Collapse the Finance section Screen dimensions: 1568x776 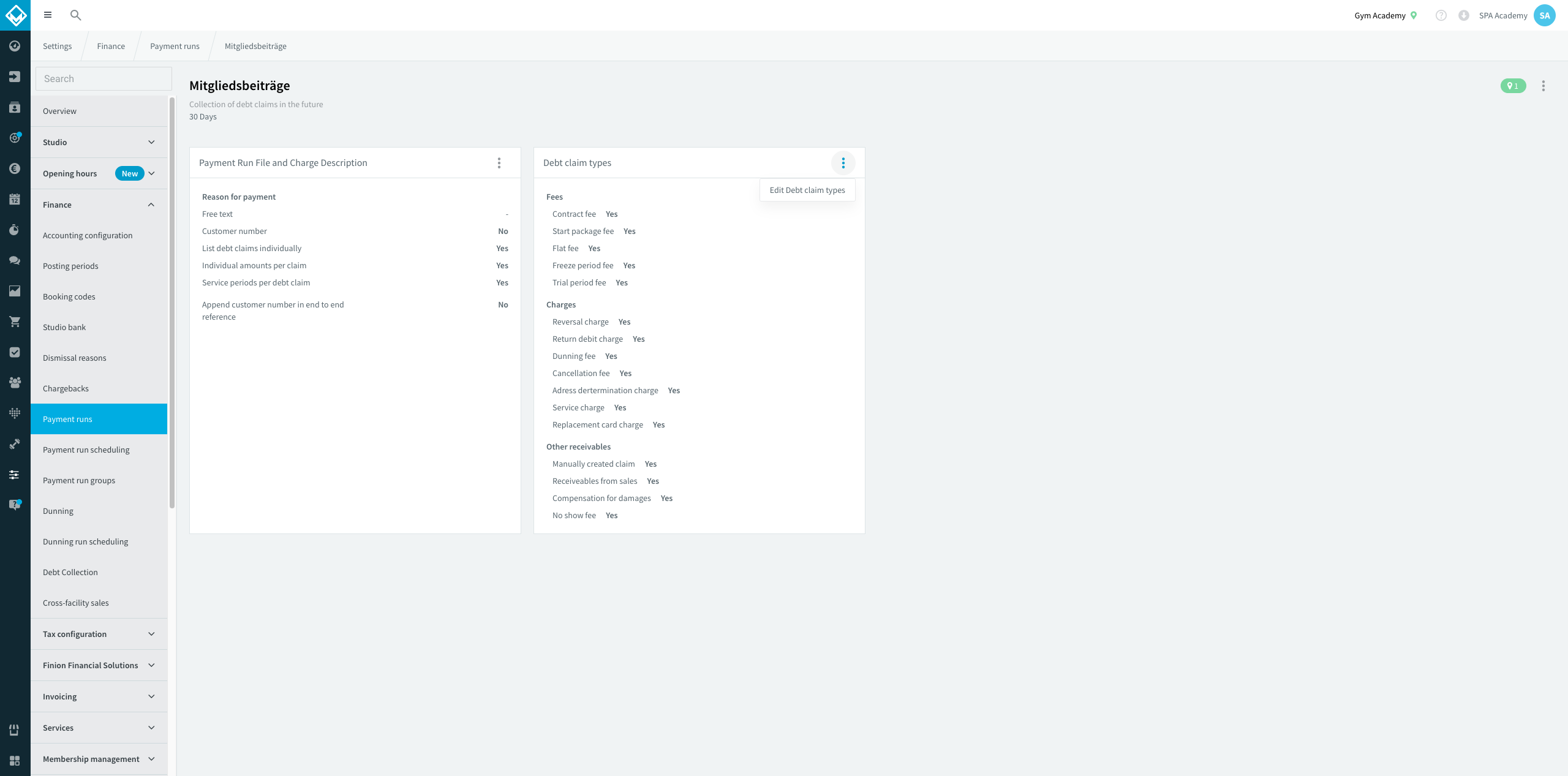pos(99,205)
